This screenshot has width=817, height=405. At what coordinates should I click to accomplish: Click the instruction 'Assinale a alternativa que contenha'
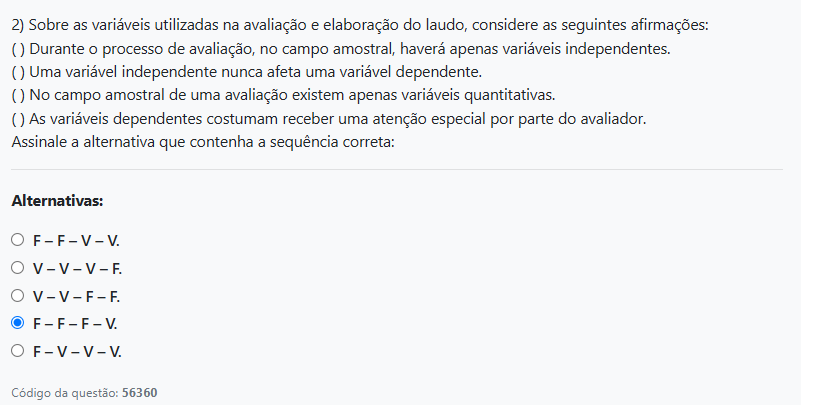tap(203, 142)
